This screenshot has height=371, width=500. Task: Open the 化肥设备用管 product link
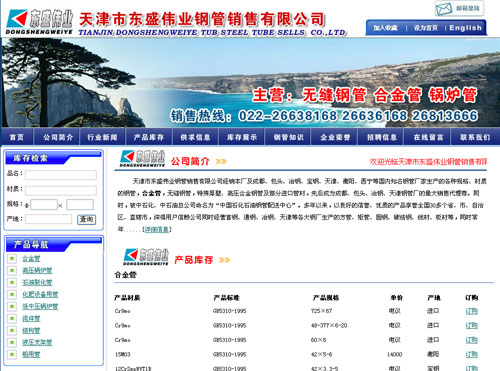[40, 294]
